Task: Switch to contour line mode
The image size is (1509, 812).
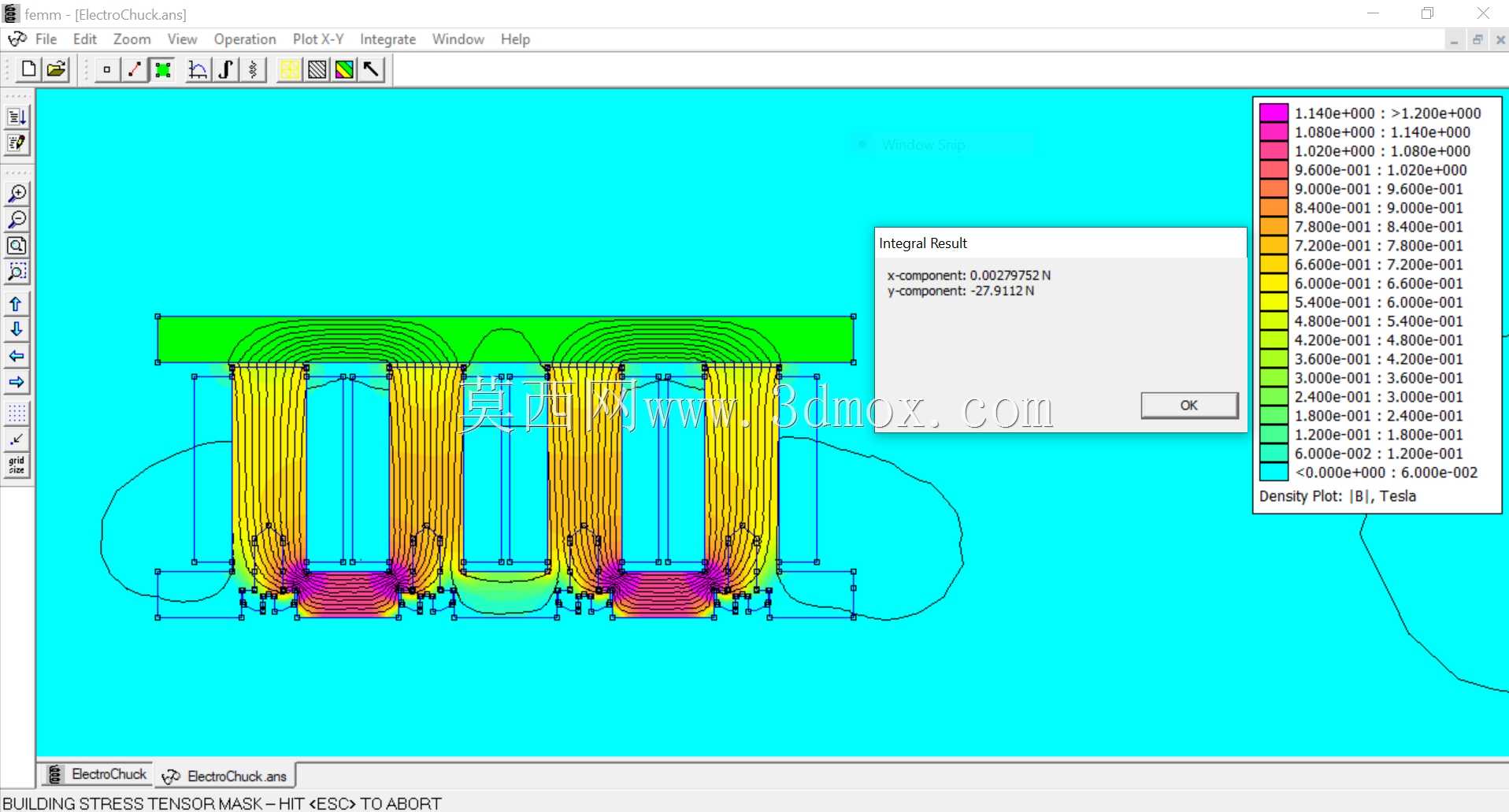Action: coord(135,69)
